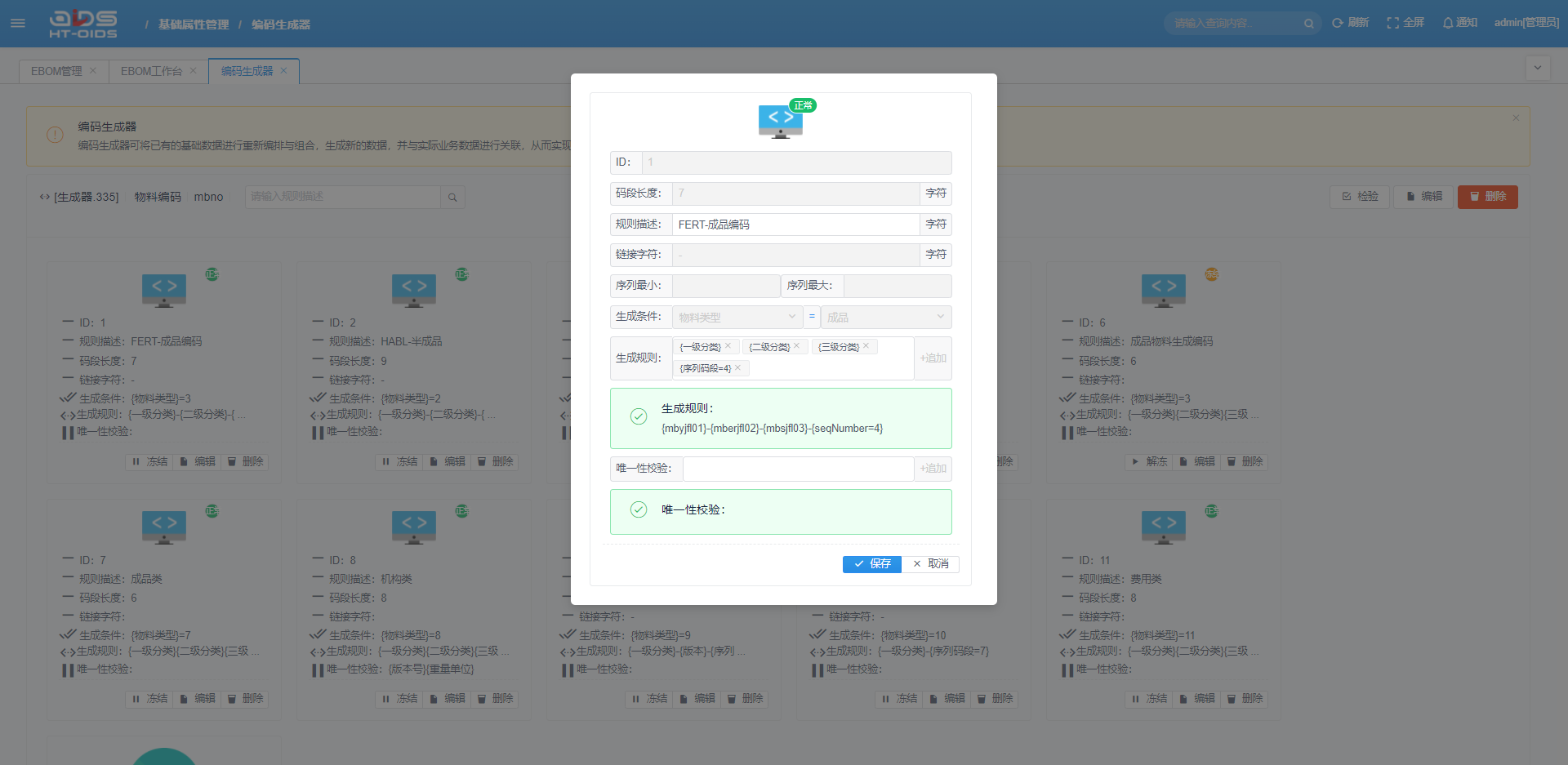The height and width of the screenshot is (765, 1568).
Task: Edit the ID 6 rule card
Action: 1197,462
